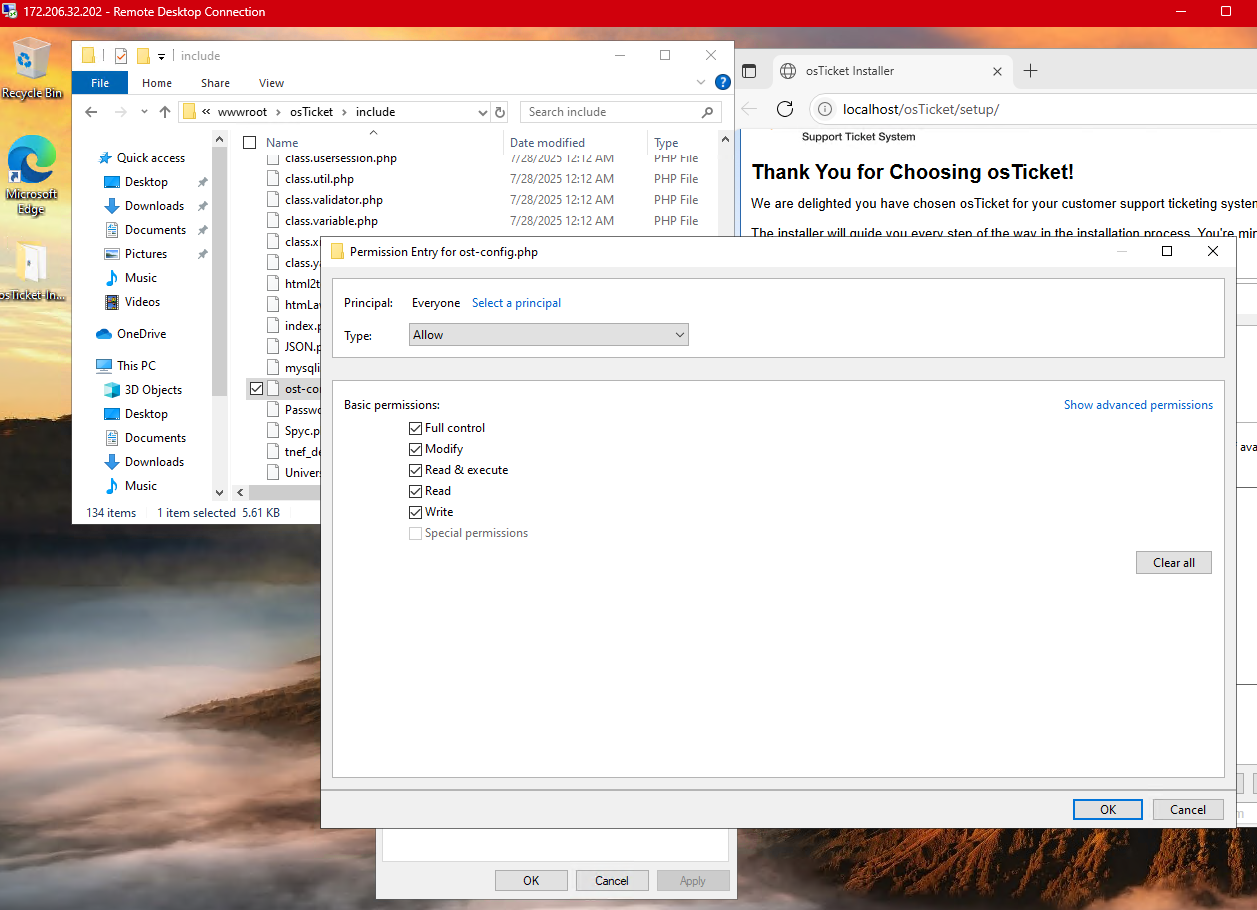
Task: Open 3D Objects under This PC
Action: 153,390
